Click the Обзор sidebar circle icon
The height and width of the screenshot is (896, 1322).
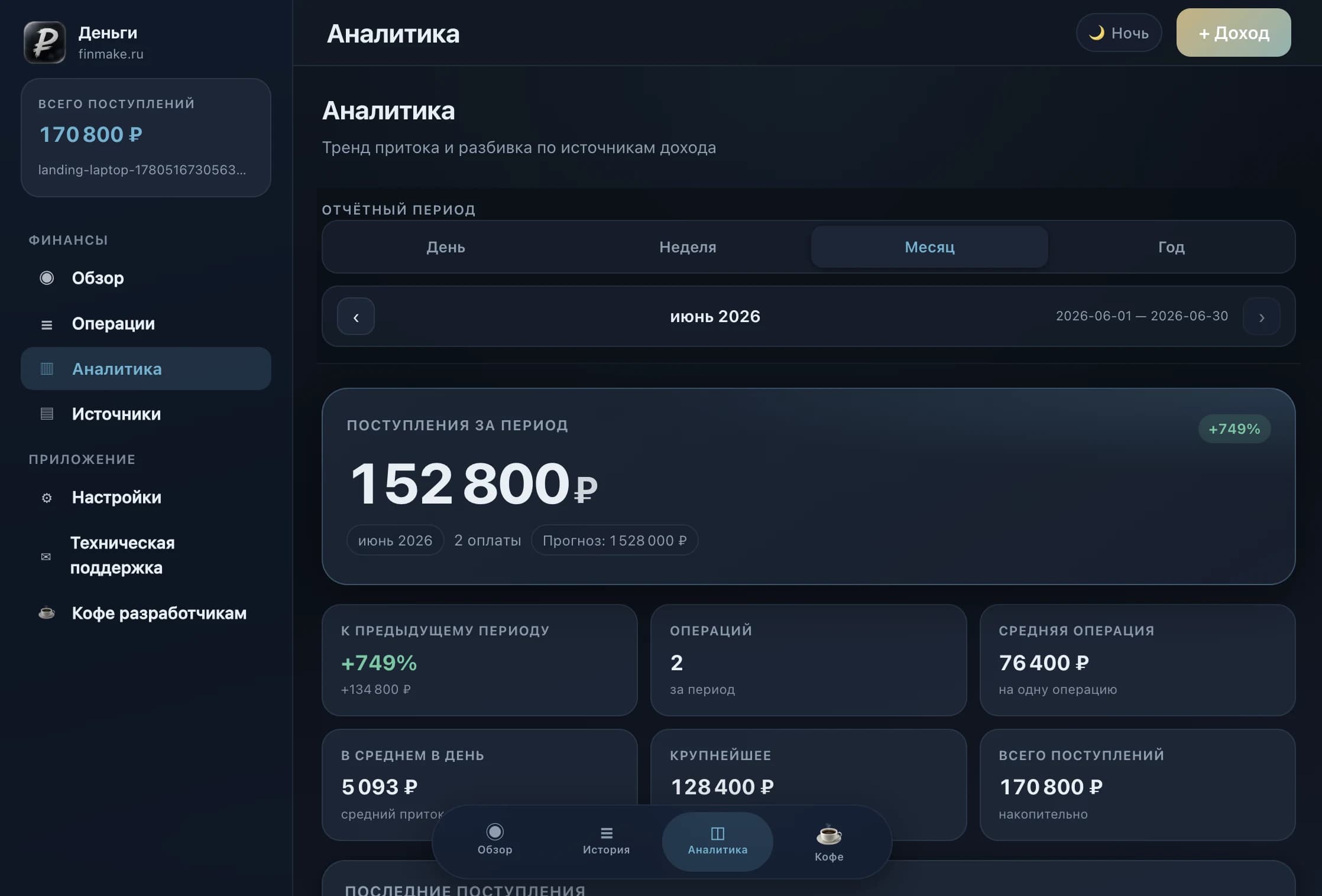(x=47, y=278)
